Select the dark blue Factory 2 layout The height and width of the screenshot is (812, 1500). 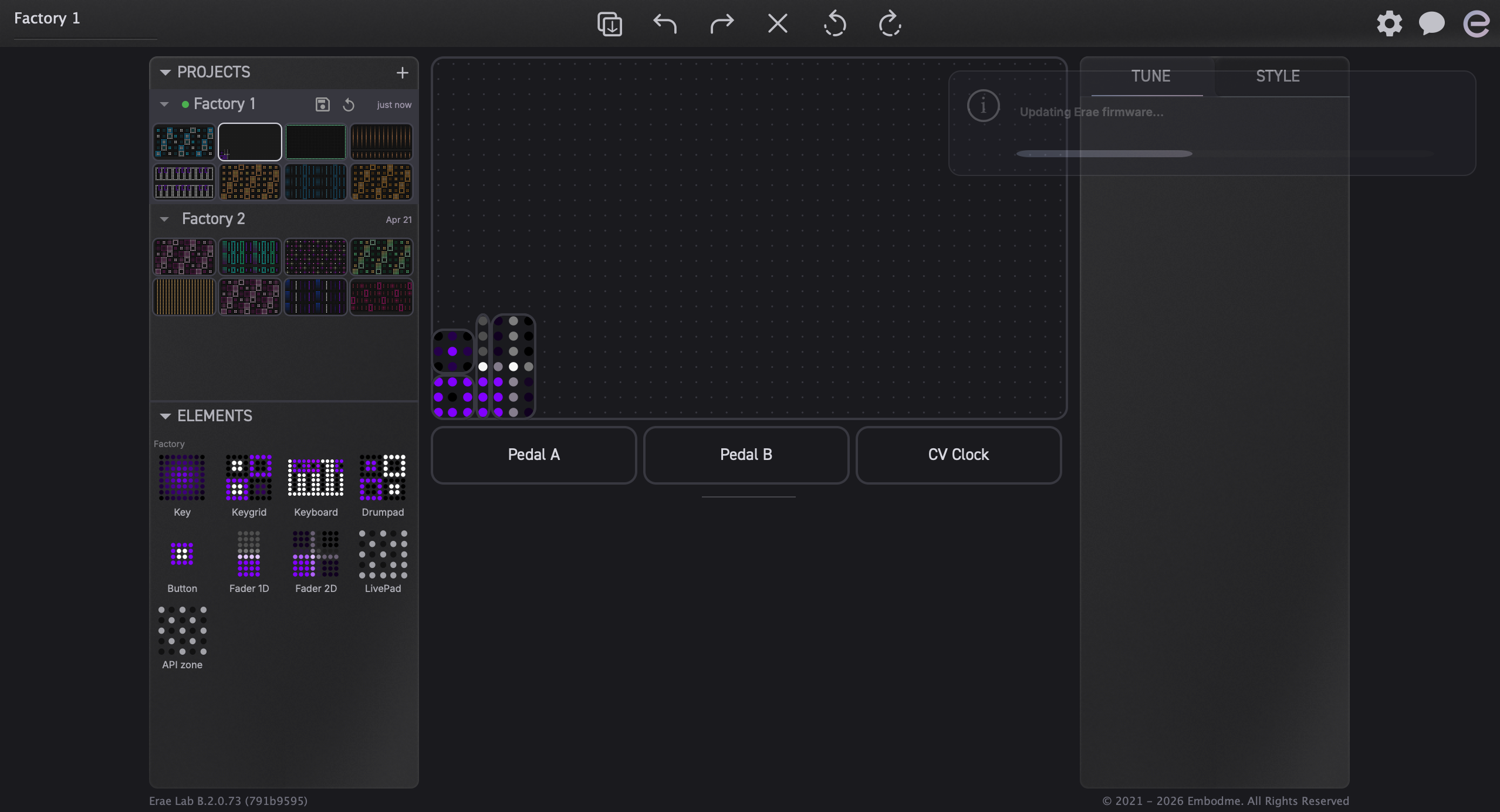(x=316, y=296)
